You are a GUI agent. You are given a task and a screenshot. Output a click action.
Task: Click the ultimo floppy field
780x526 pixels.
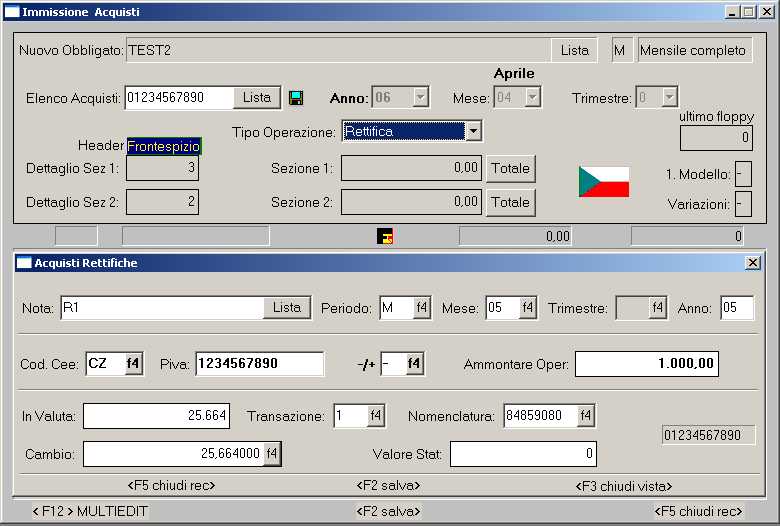pos(716,138)
